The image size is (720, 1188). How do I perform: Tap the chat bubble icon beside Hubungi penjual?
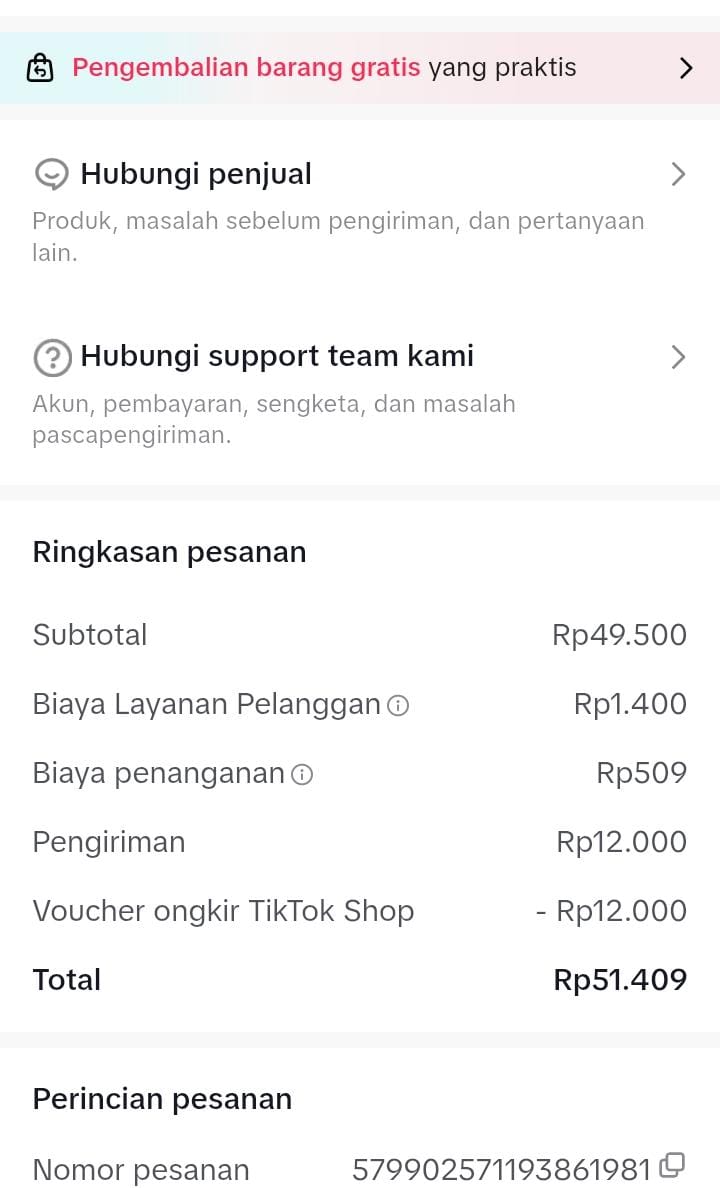51,175
